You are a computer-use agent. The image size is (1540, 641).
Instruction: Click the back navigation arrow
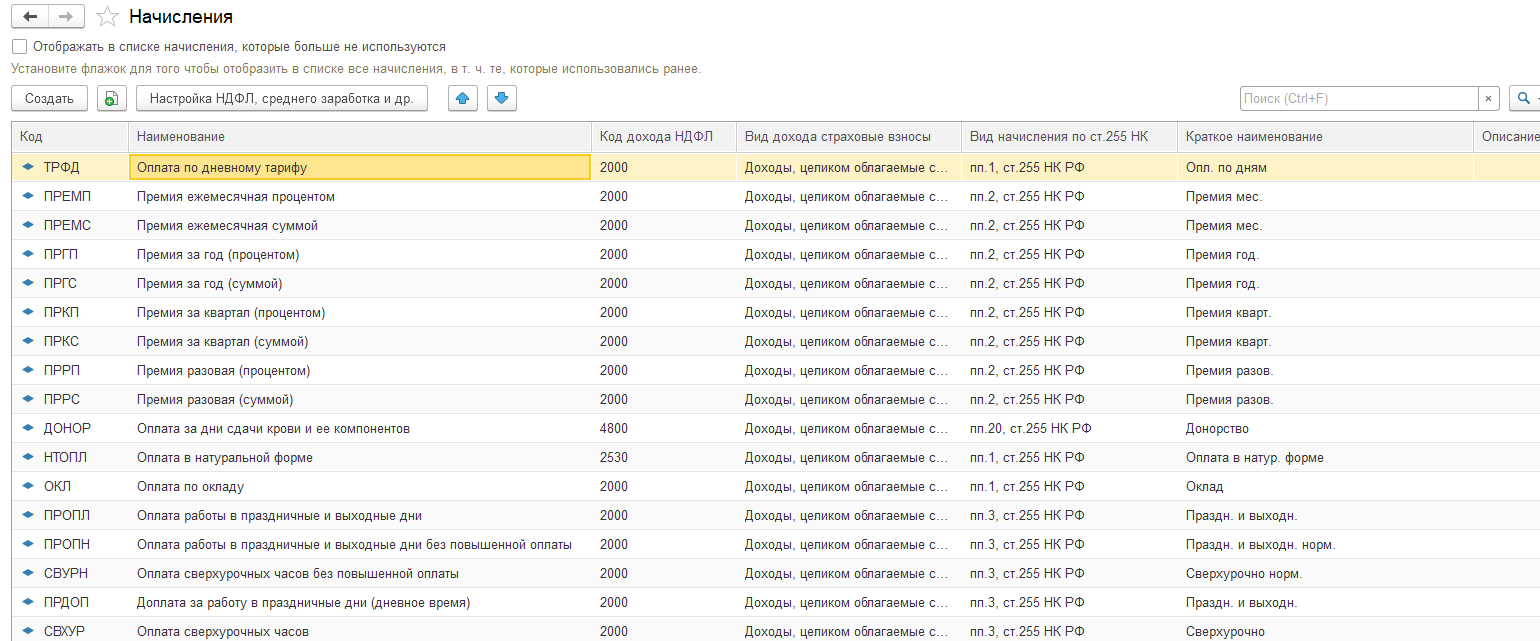[30, 17]
